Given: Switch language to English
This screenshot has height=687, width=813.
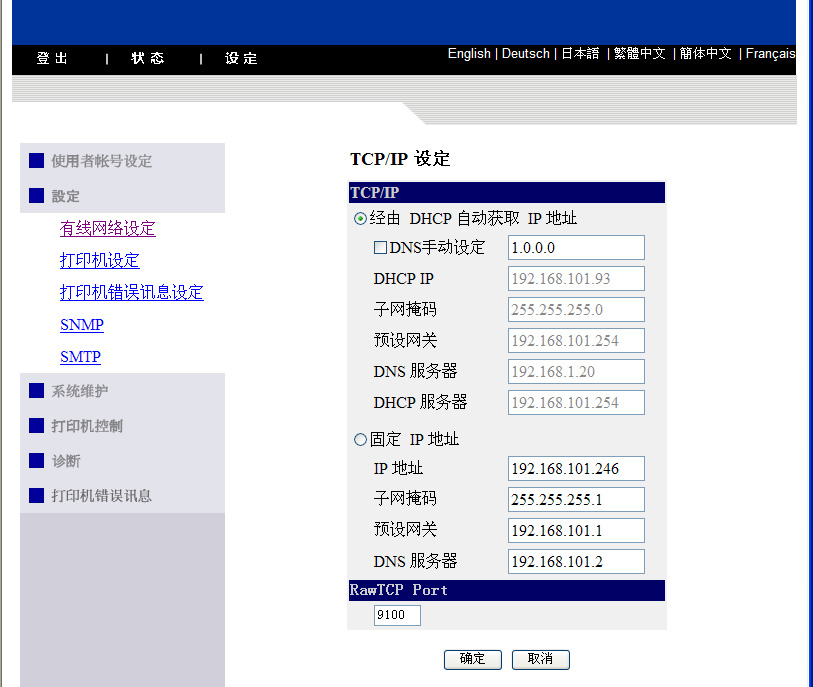Looking at the screenshot, I should click(x=469, y=54).
